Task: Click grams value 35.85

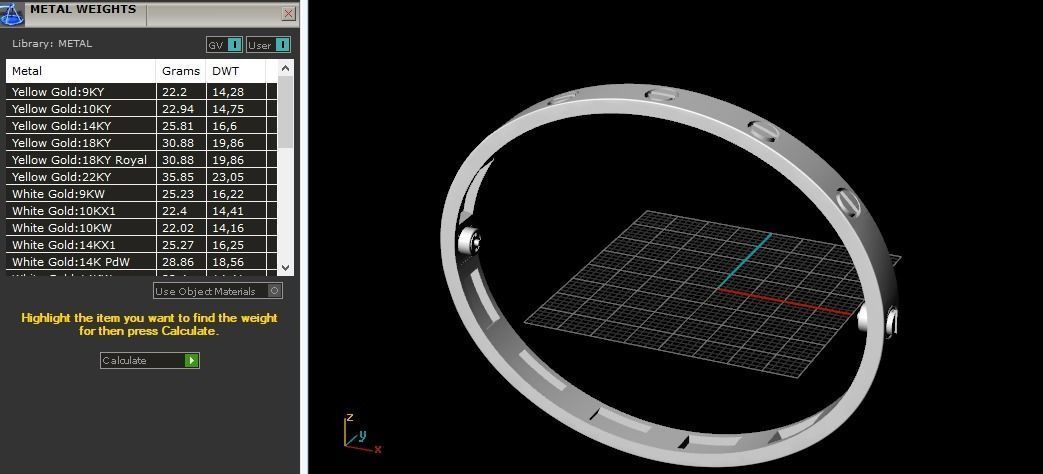Action: pos(177,177)
